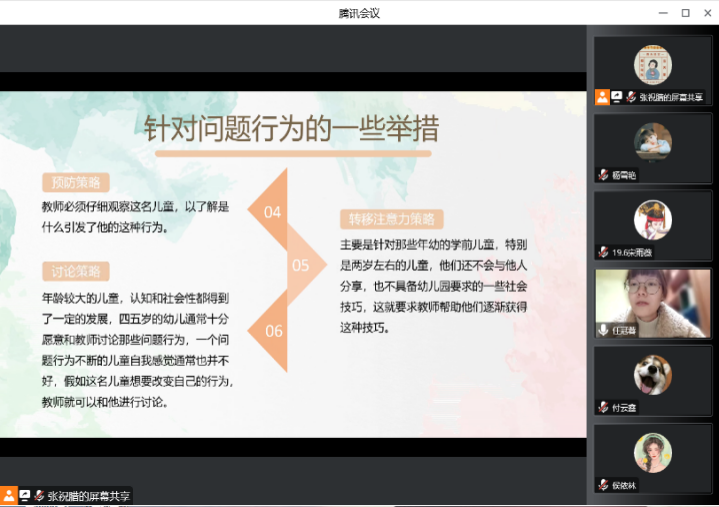Click screen share icon in bottom-left label
Viewport: 719px width, 507px height.
click(x=25, y=495)
